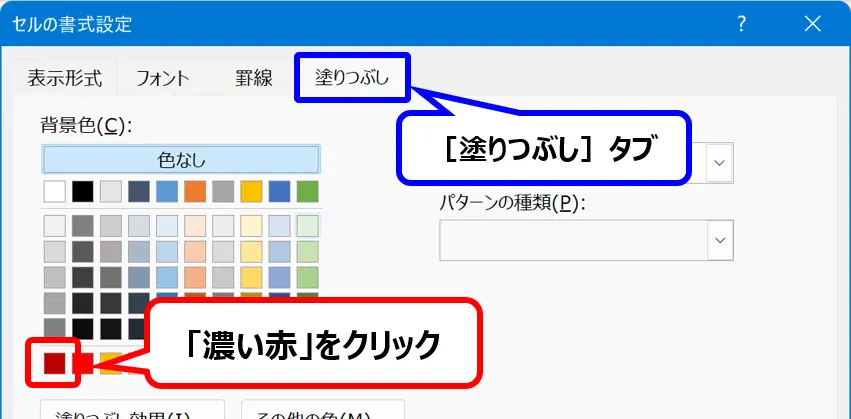Close the セルの書式設定 dialog

click(812, 24)
